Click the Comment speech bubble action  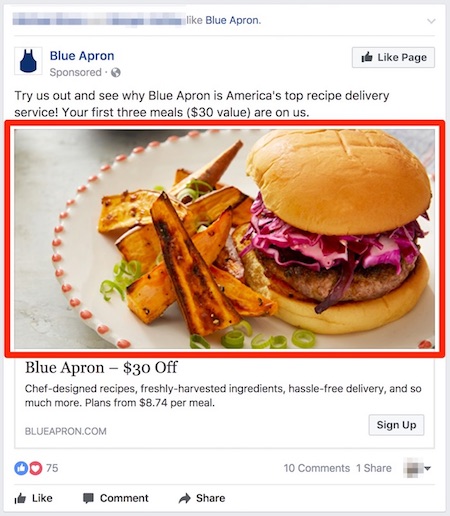[115, 498]
